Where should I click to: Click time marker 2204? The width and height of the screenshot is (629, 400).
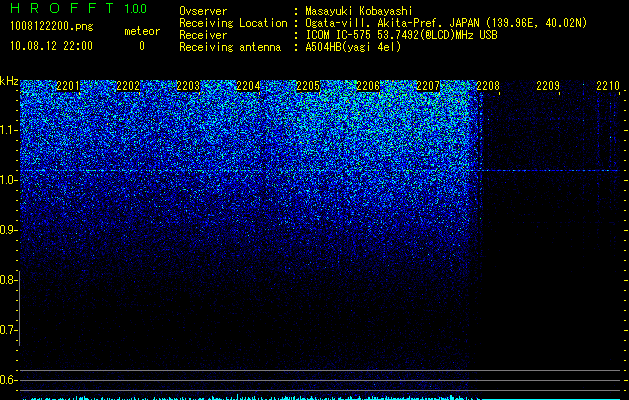click(248, 86)
